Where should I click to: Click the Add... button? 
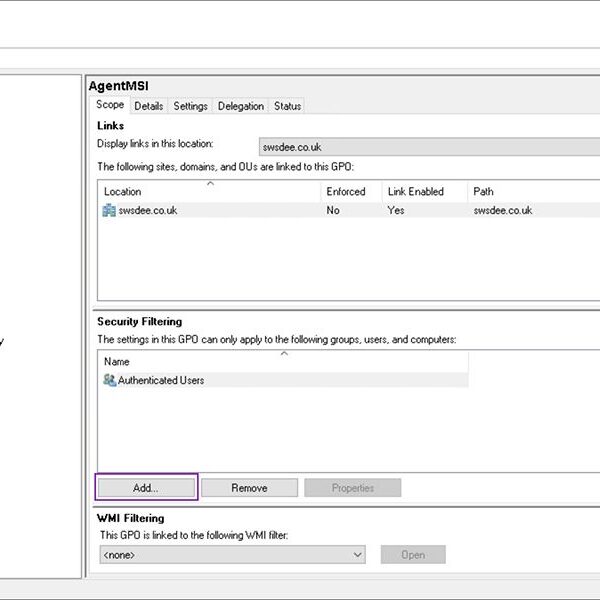coord(146,488)
